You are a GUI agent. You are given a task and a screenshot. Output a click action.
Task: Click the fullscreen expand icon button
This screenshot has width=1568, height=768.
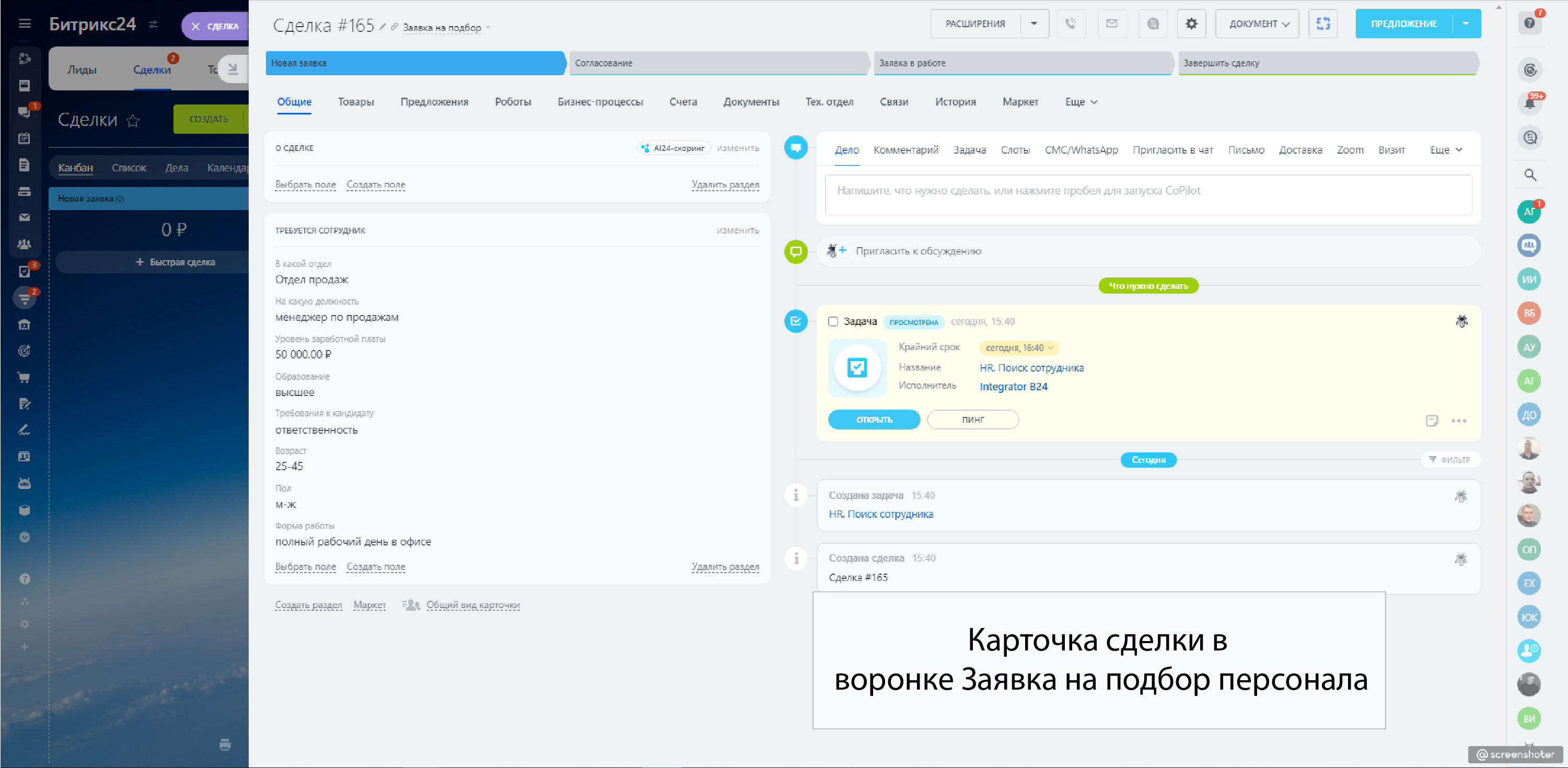(1323, 24)
